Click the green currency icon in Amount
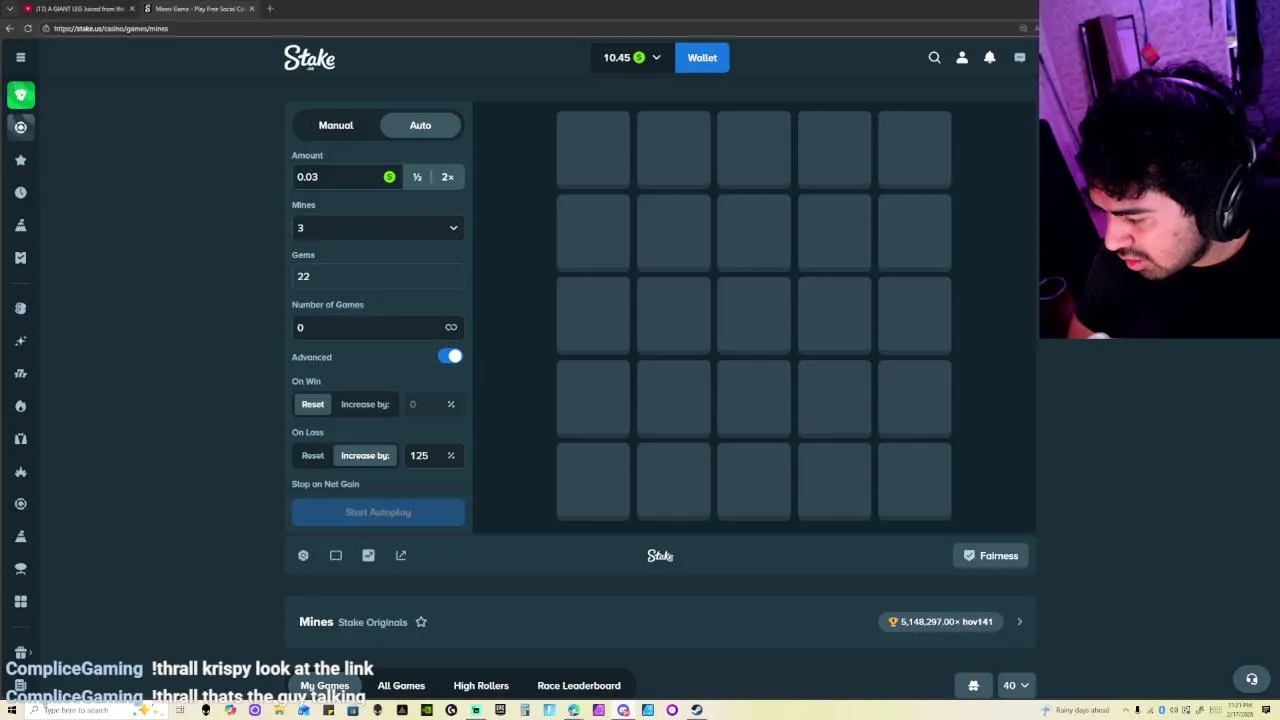Screen dimensions: 1280x720 (389, 177)
